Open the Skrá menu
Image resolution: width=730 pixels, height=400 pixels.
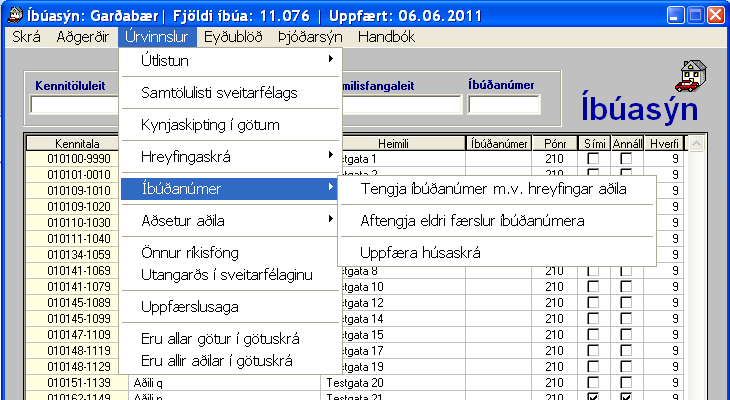pos(27,37)
